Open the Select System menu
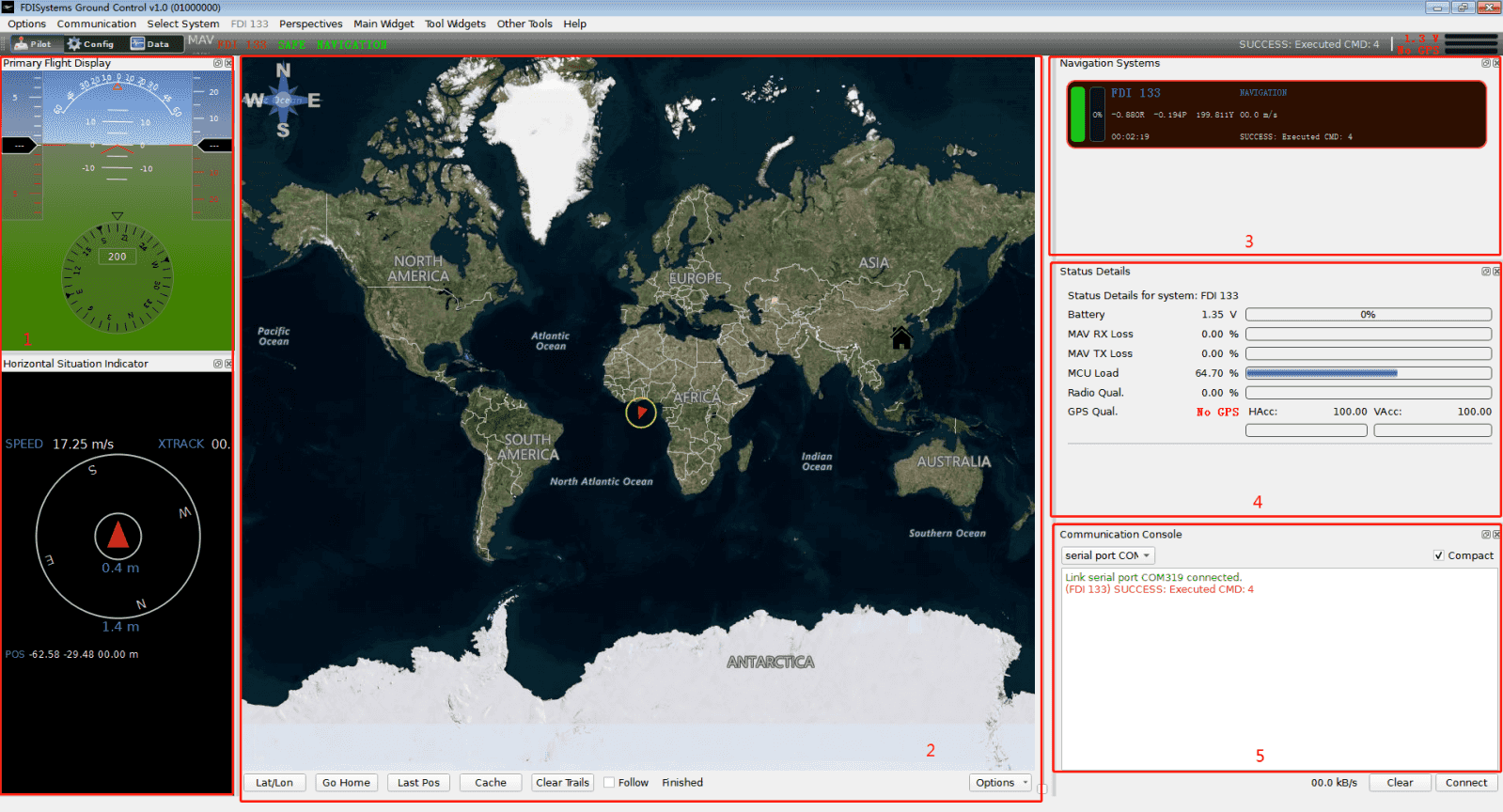The width and height of the screenshot is (1503, 812). click(183, 23)
